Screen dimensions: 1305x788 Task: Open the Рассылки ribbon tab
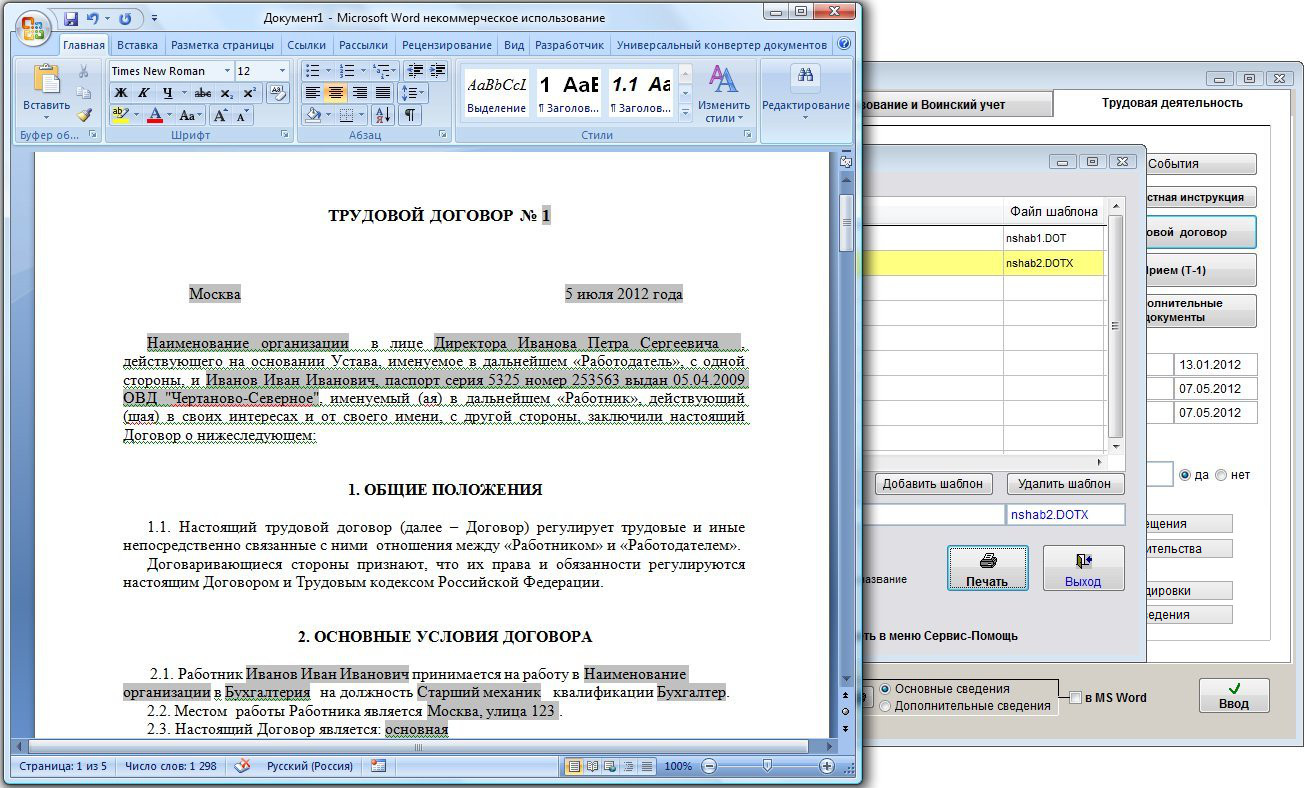tap(363, 45)
